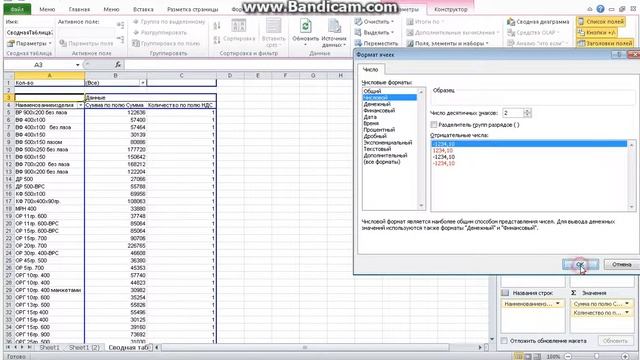Open Количество по полю field dropdown in Значения
This screenshot has height=360, width=640.
(x=627, y=313)
